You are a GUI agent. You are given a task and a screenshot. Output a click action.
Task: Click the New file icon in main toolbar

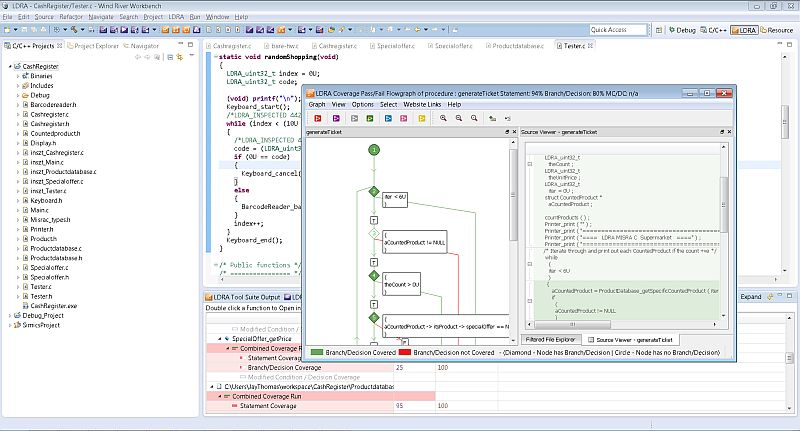(x=7, y=30)
